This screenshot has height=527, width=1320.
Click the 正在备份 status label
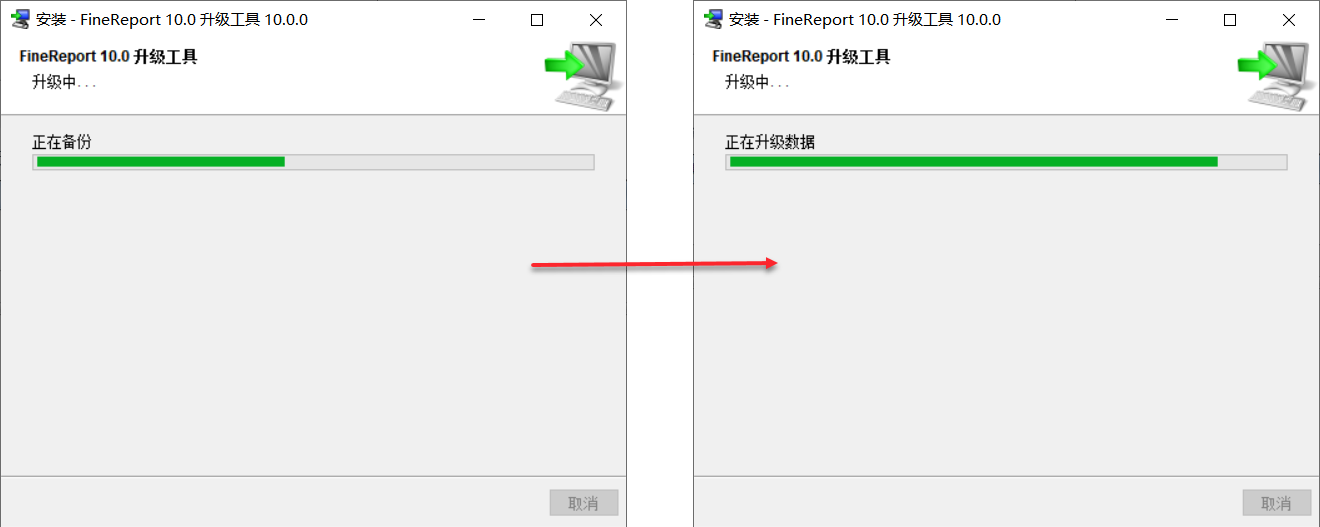pyautogui.click(x=62, y=142)
